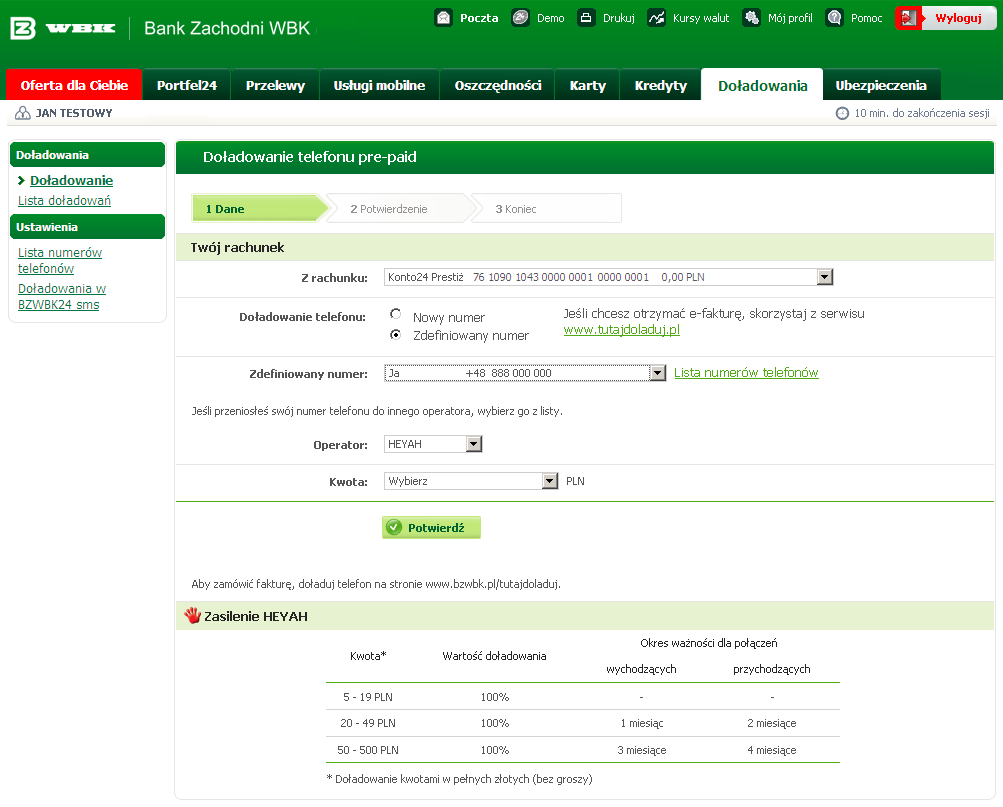The image size is (1003, 807).
Task: Open the Poczta mail icon
Action: (x=444, y=17)
